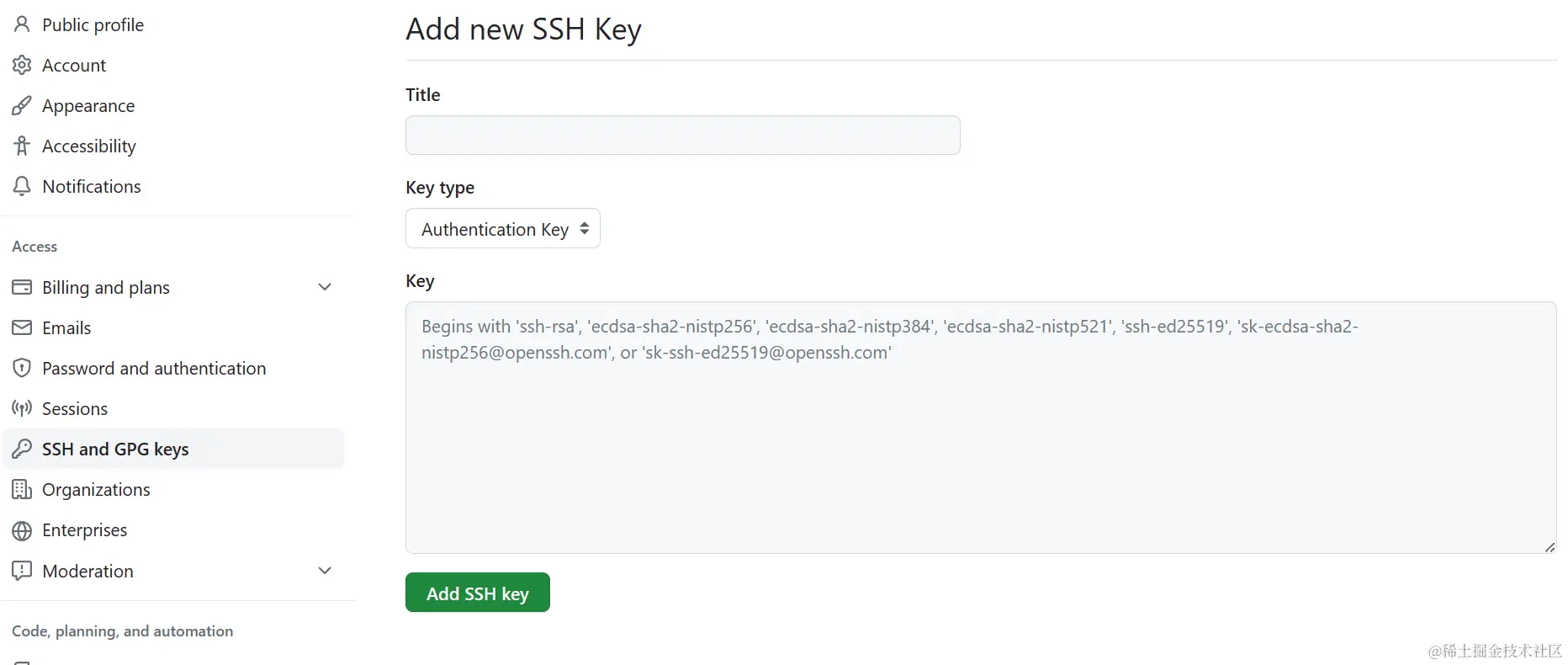The height and width of the screenshot is (665, 1568).
Task: Open the Key type dropdown
Action: [x=502, y=229]
